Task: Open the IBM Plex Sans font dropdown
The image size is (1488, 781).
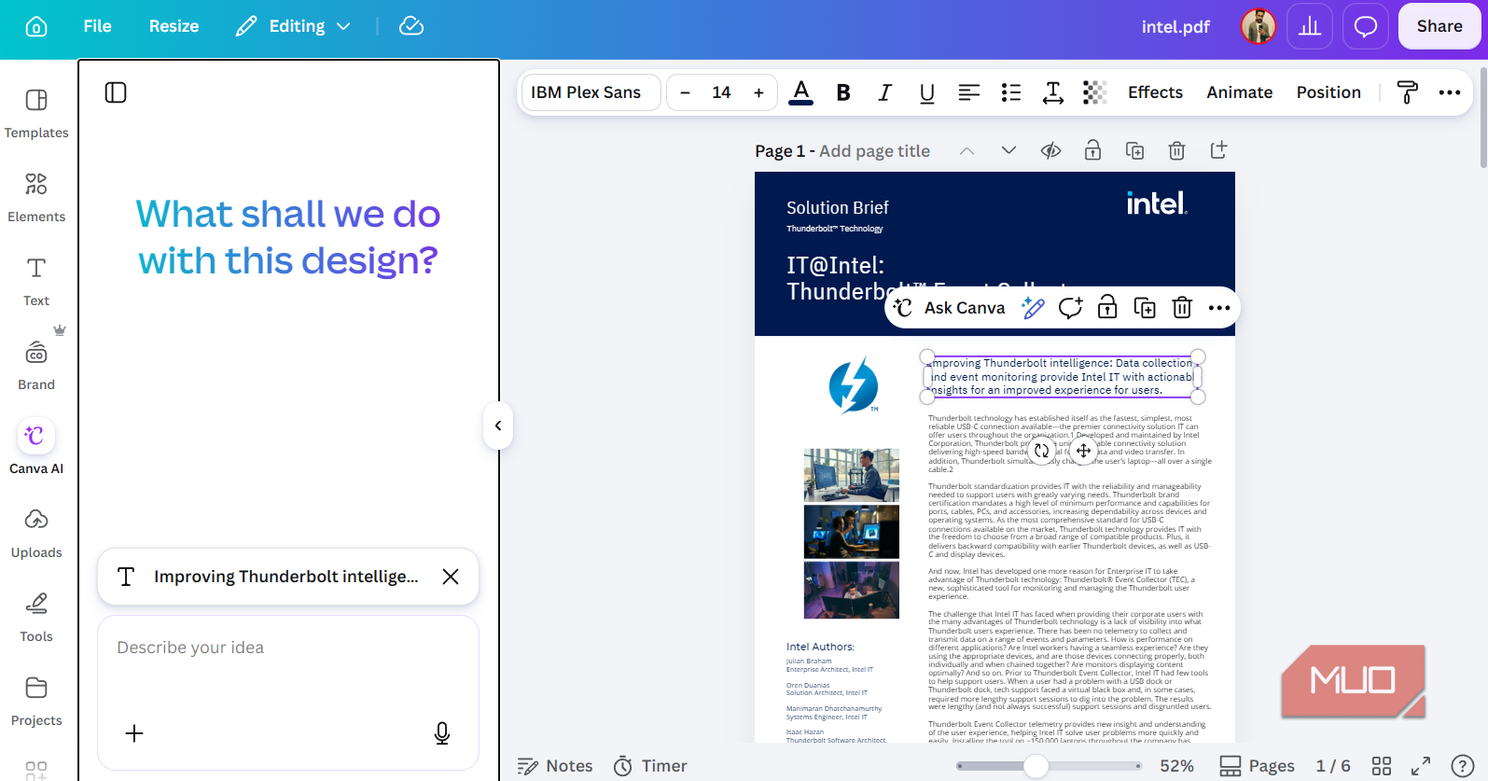Action: 590,92
